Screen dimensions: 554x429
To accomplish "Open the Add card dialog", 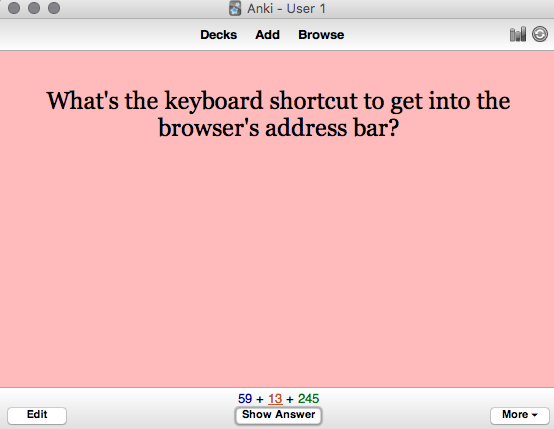I will (267, 35).
